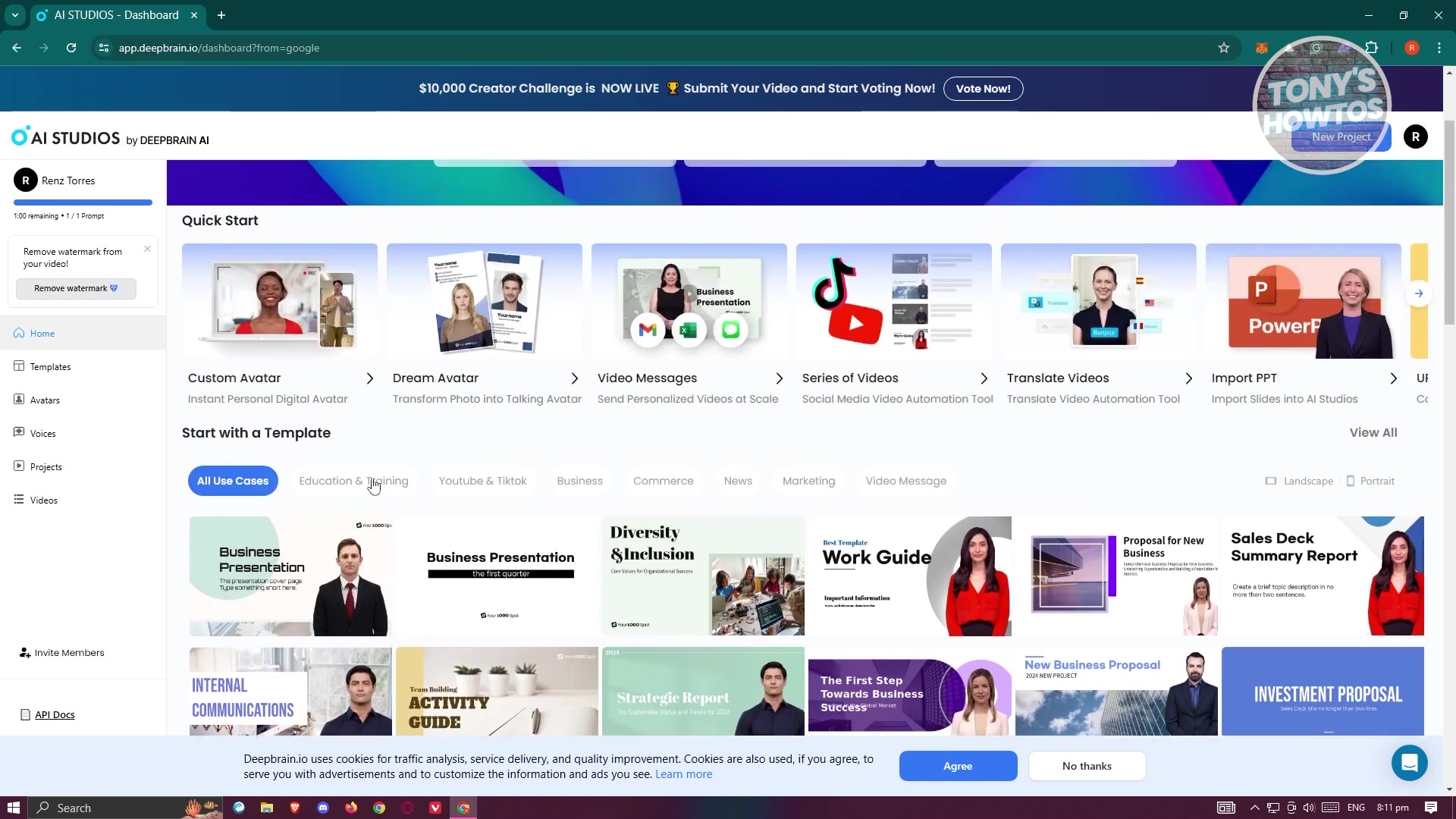Select the Commerce filter tab
Screen dimensions: 1456x819
pos(663,481)
